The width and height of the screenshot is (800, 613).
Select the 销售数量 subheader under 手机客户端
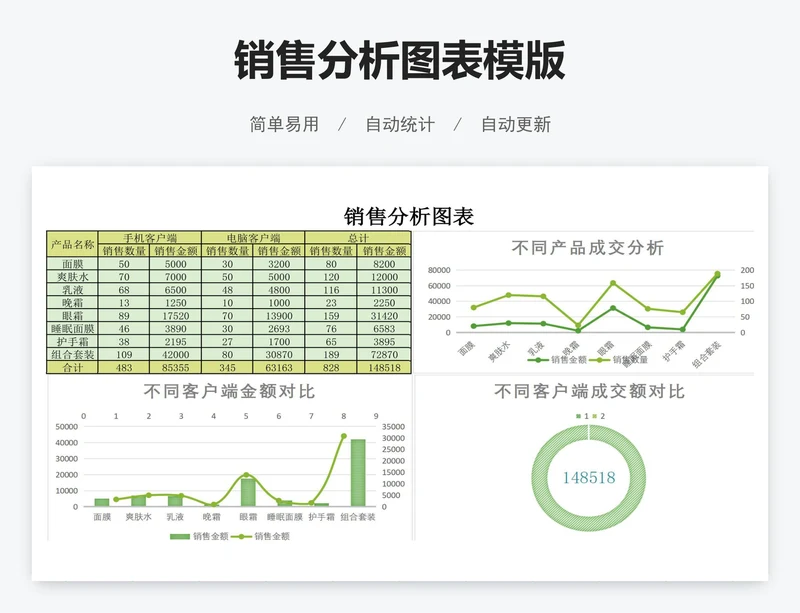[x=124, y=251]
